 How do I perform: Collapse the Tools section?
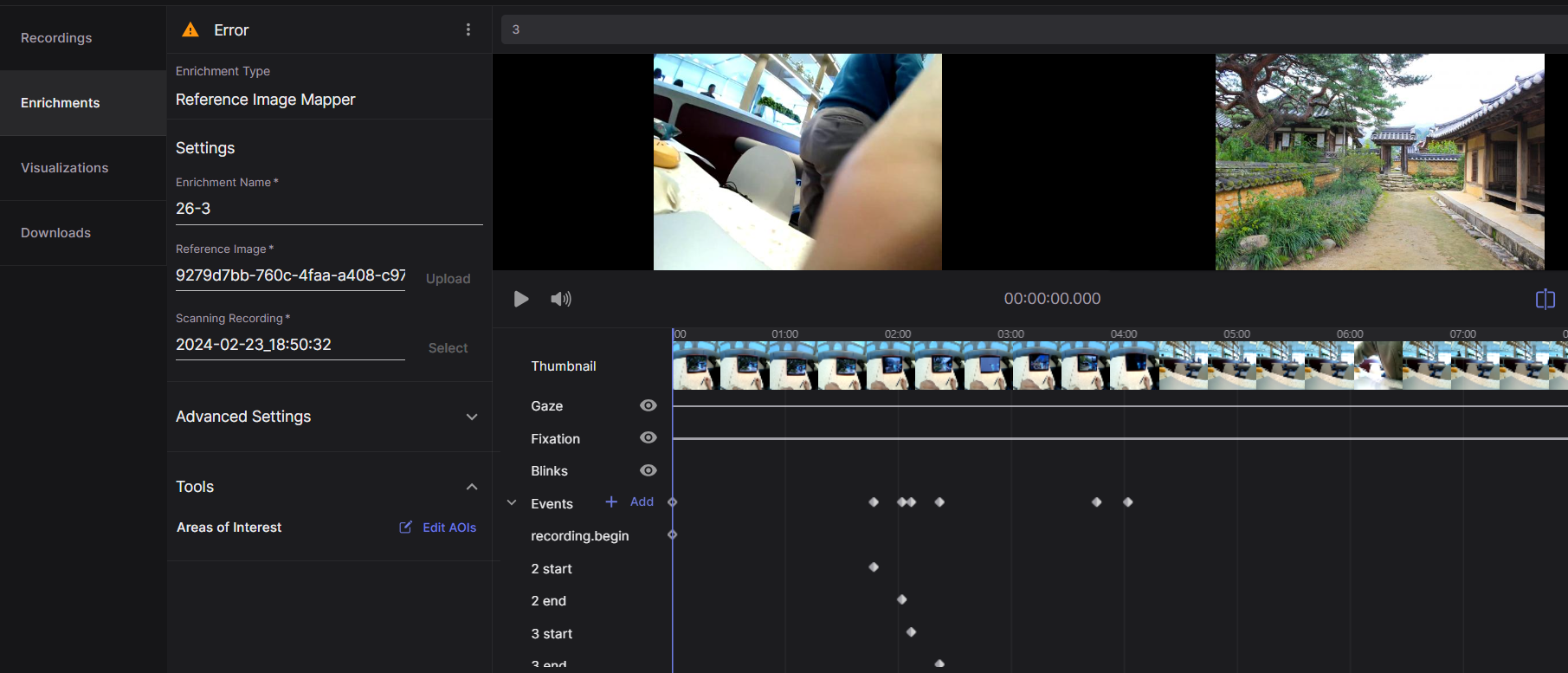(472, 487)
